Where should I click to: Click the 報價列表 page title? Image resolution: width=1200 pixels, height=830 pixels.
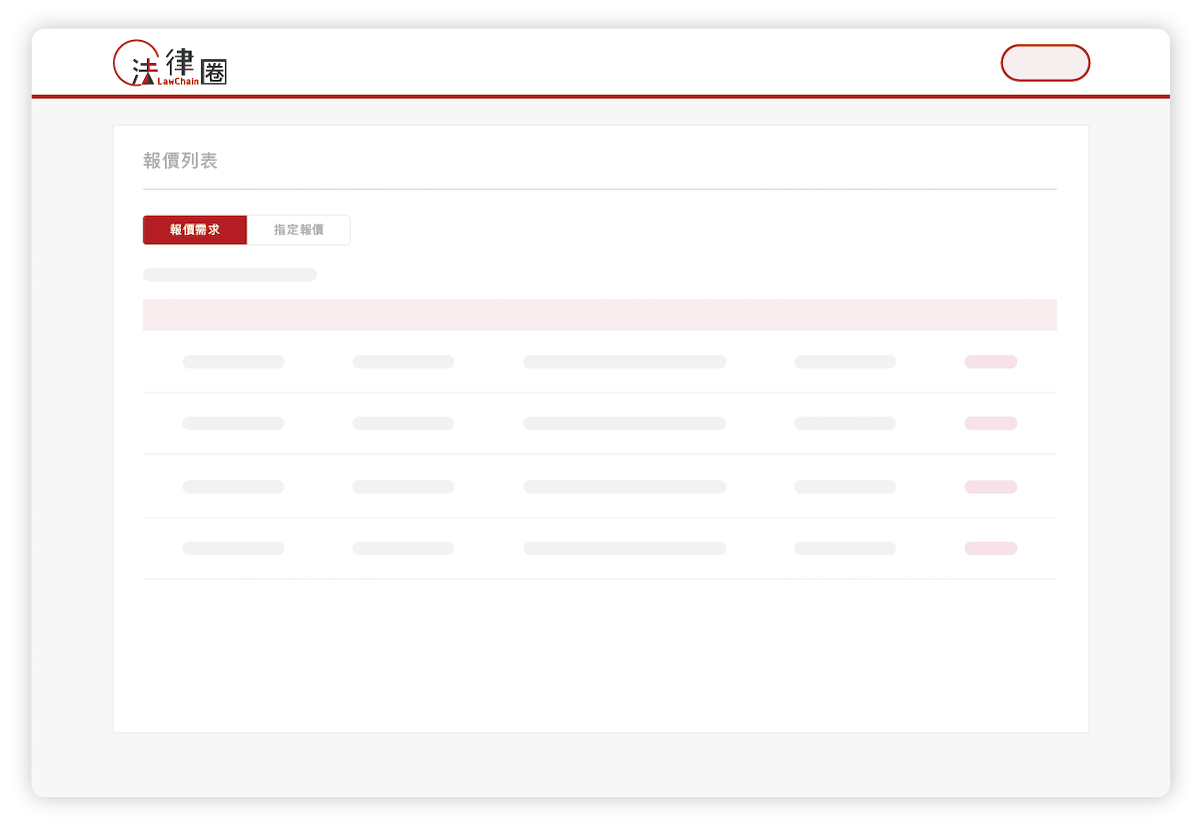pos(181,160)
